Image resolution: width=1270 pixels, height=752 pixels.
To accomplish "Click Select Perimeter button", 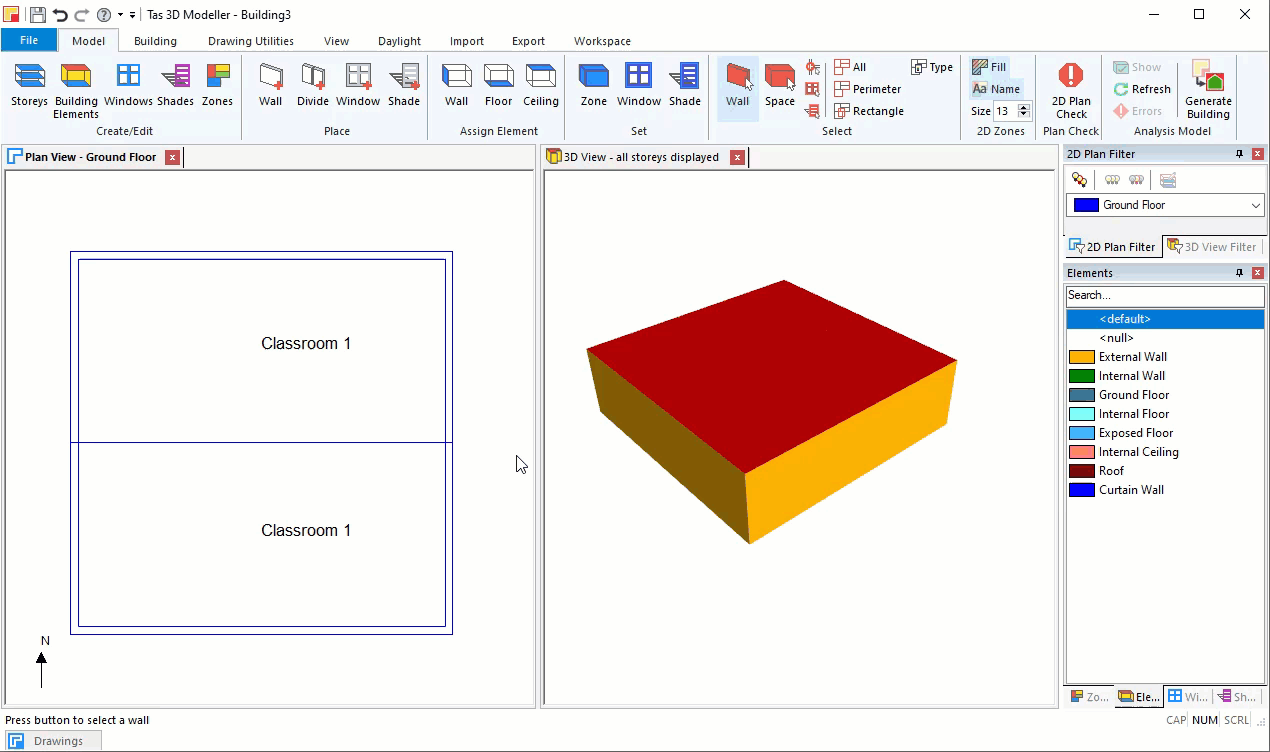I will (867, 89).
